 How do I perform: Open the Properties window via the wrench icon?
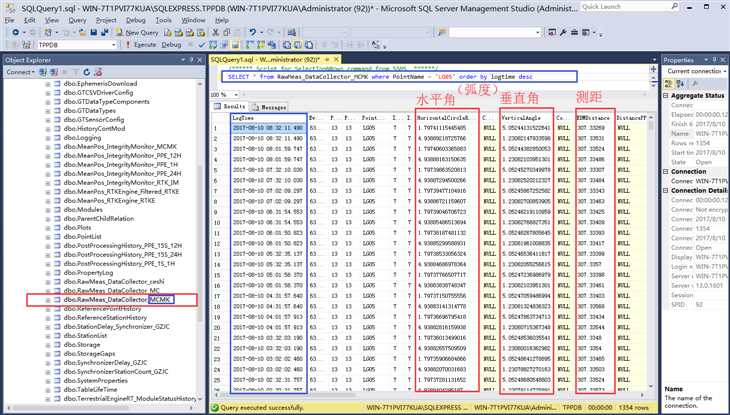pos(563,32)
